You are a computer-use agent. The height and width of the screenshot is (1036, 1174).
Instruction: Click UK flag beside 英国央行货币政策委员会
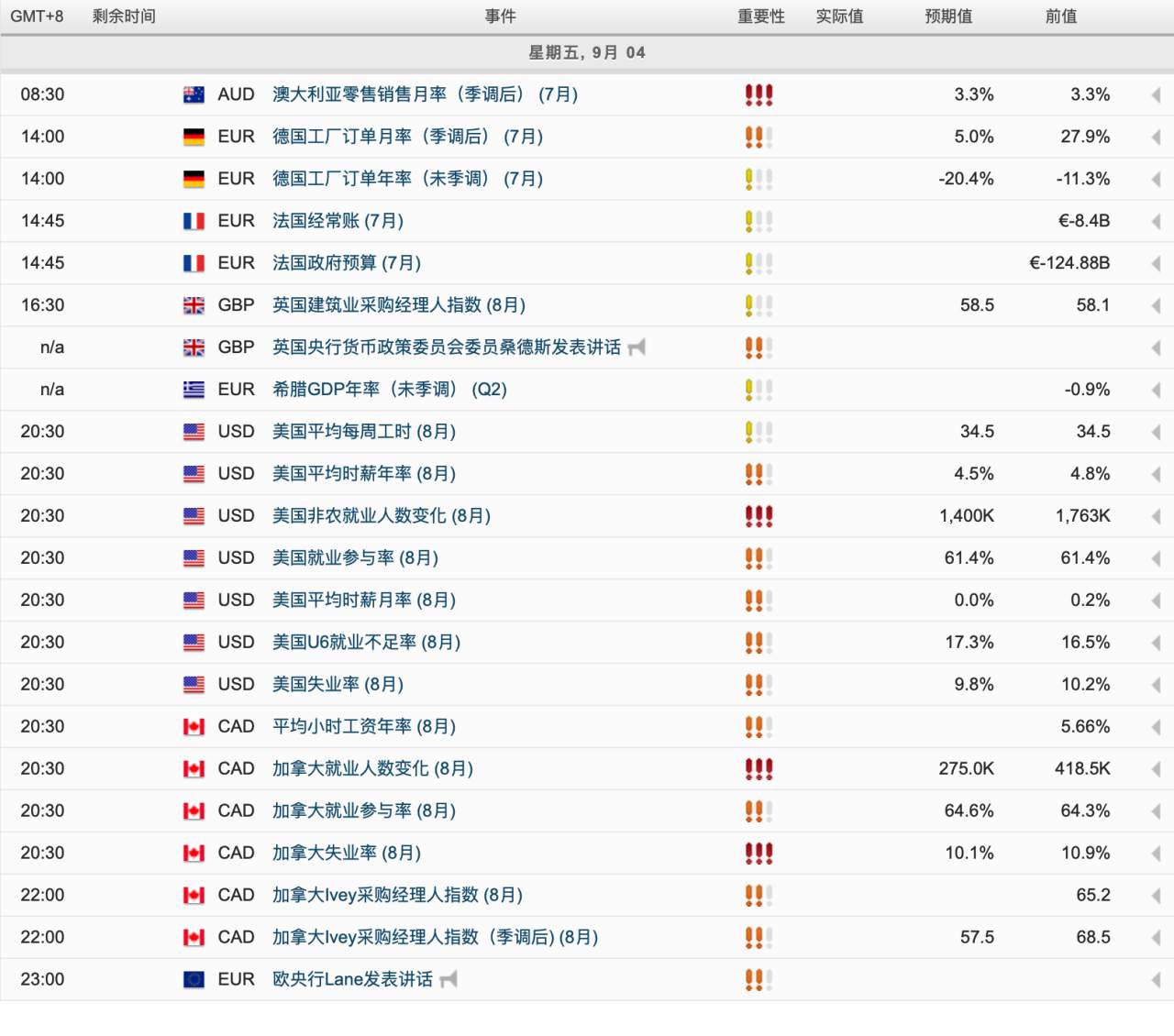pos(194,347)
